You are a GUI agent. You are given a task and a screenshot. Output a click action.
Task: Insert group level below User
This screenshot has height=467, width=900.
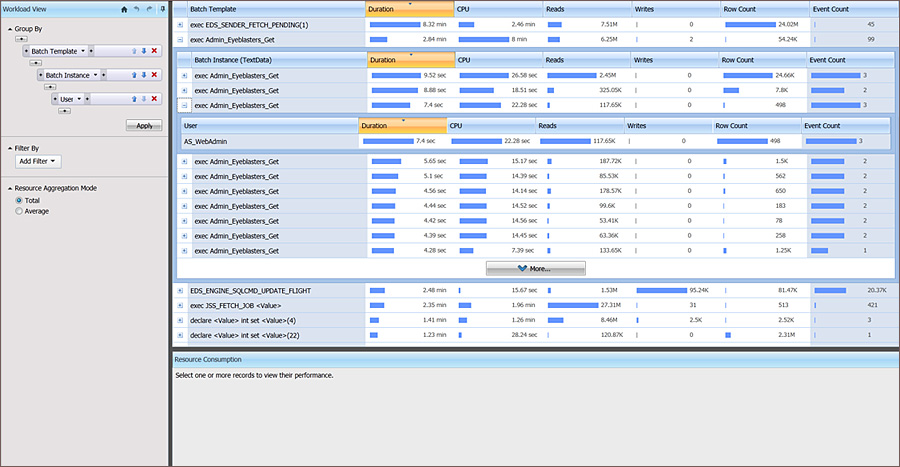tap(64, 111)
